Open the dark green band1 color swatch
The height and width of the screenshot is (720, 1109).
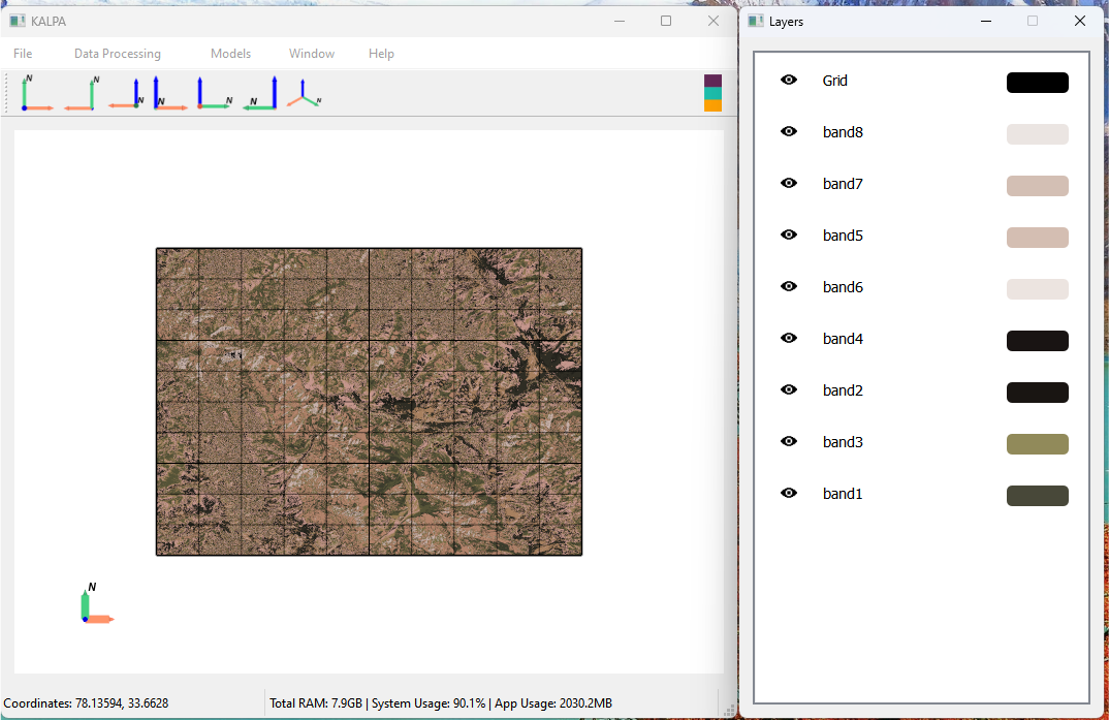click(x=1038, y=495)
